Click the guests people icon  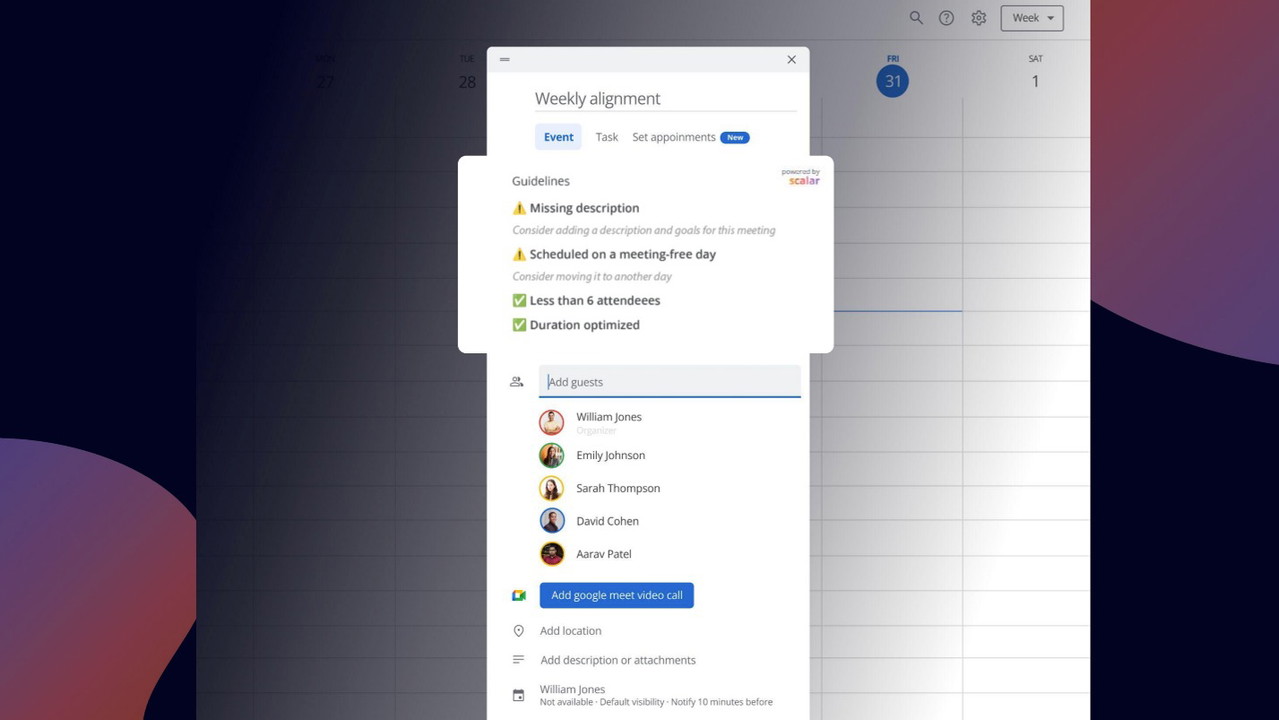[x=516, y=382]
